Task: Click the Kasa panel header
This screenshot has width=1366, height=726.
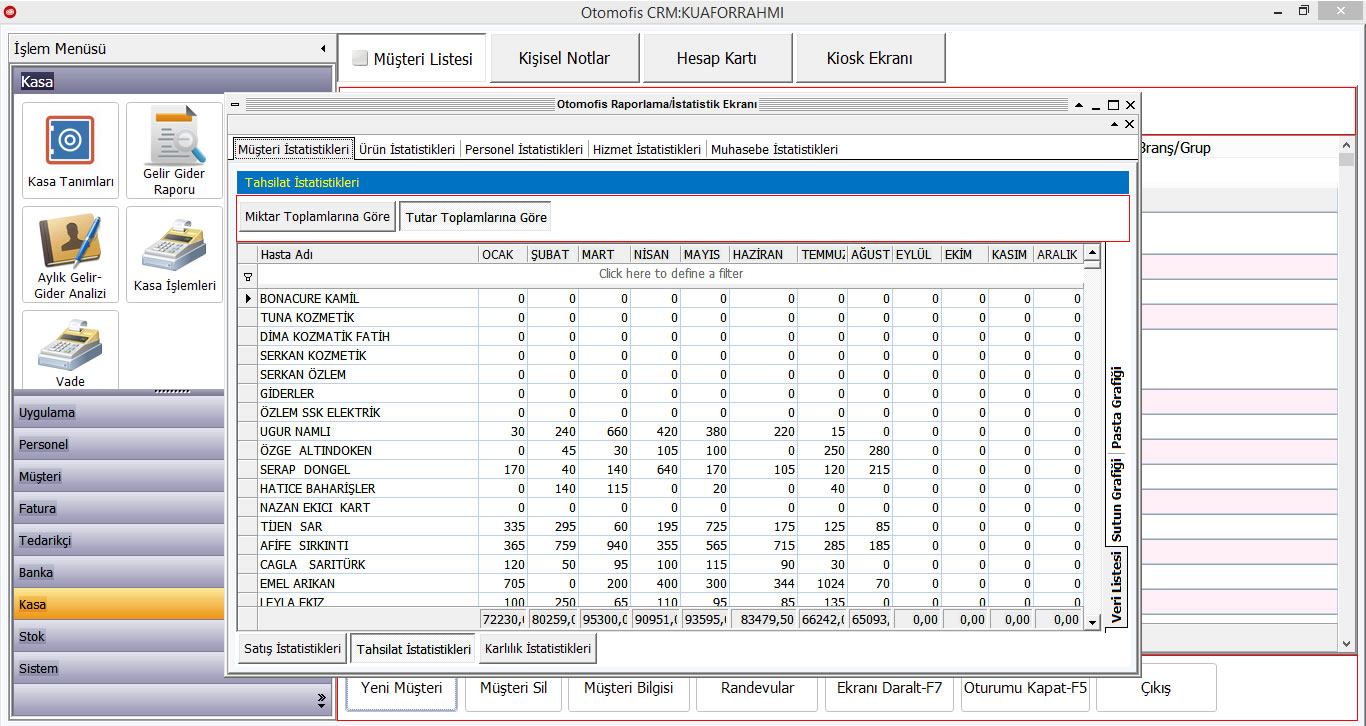Action: coord(173,82)
